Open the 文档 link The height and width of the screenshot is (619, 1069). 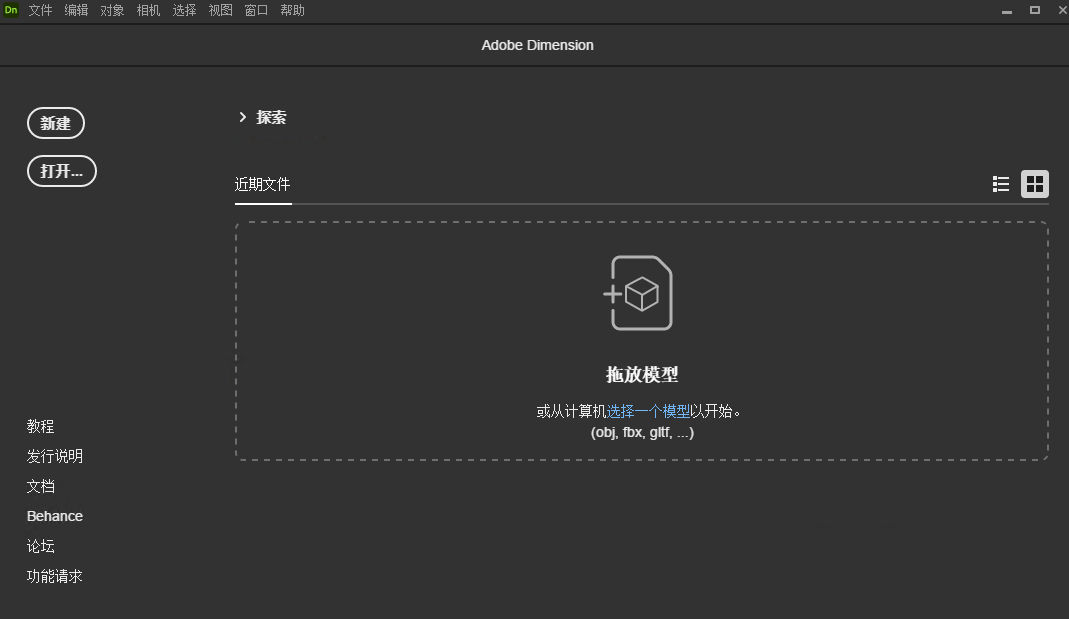pyautogui.click(x=40, y=486)
